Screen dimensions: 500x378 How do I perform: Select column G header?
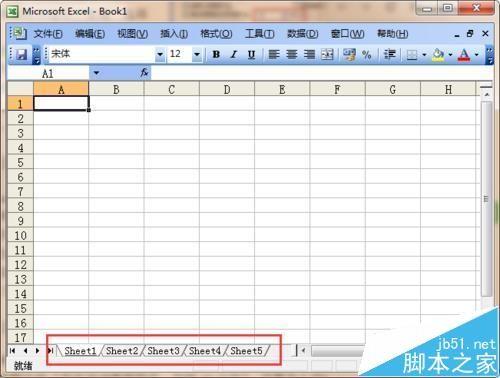[393, 89]
